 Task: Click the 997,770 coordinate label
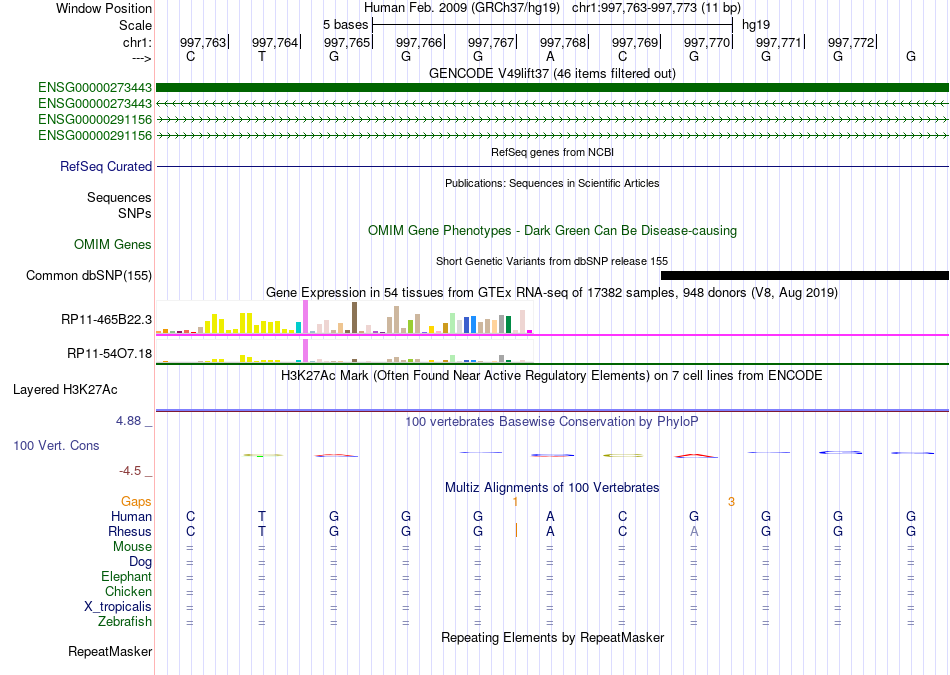pyautogui.click(x=707, y=42)
